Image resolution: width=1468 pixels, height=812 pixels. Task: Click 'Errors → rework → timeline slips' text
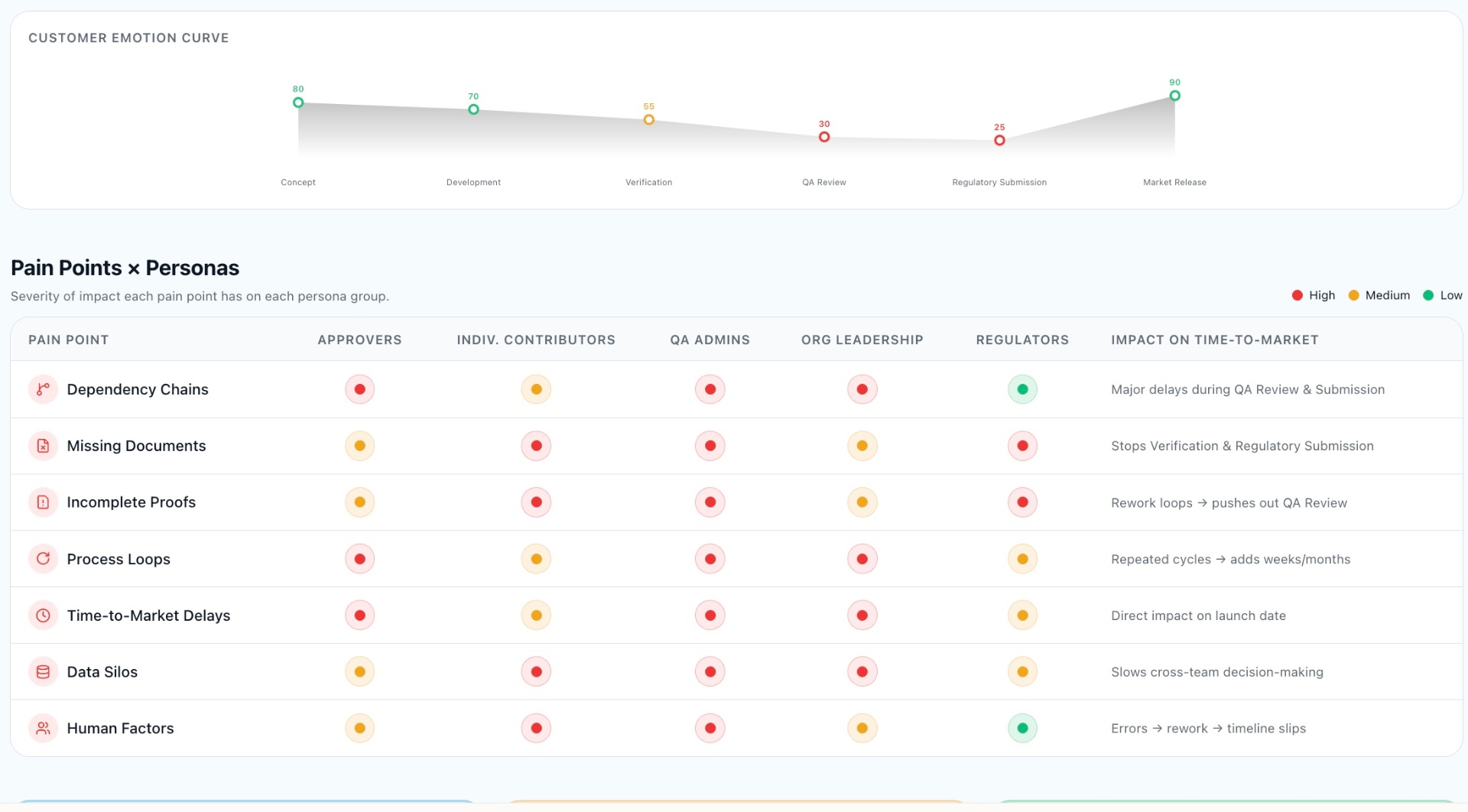(x=1208, y=729)
